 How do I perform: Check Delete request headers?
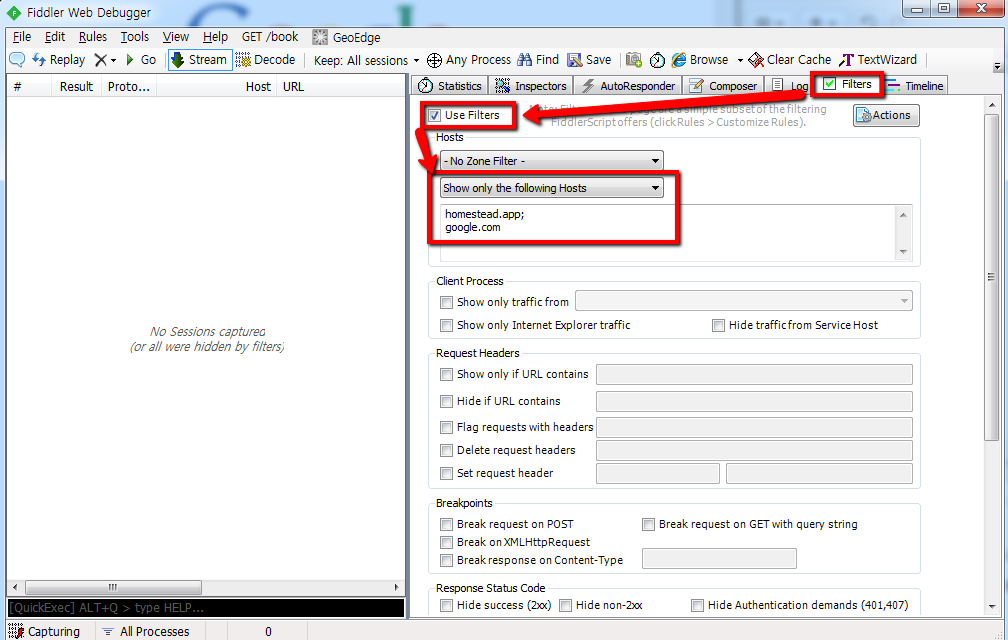(446, 450)
